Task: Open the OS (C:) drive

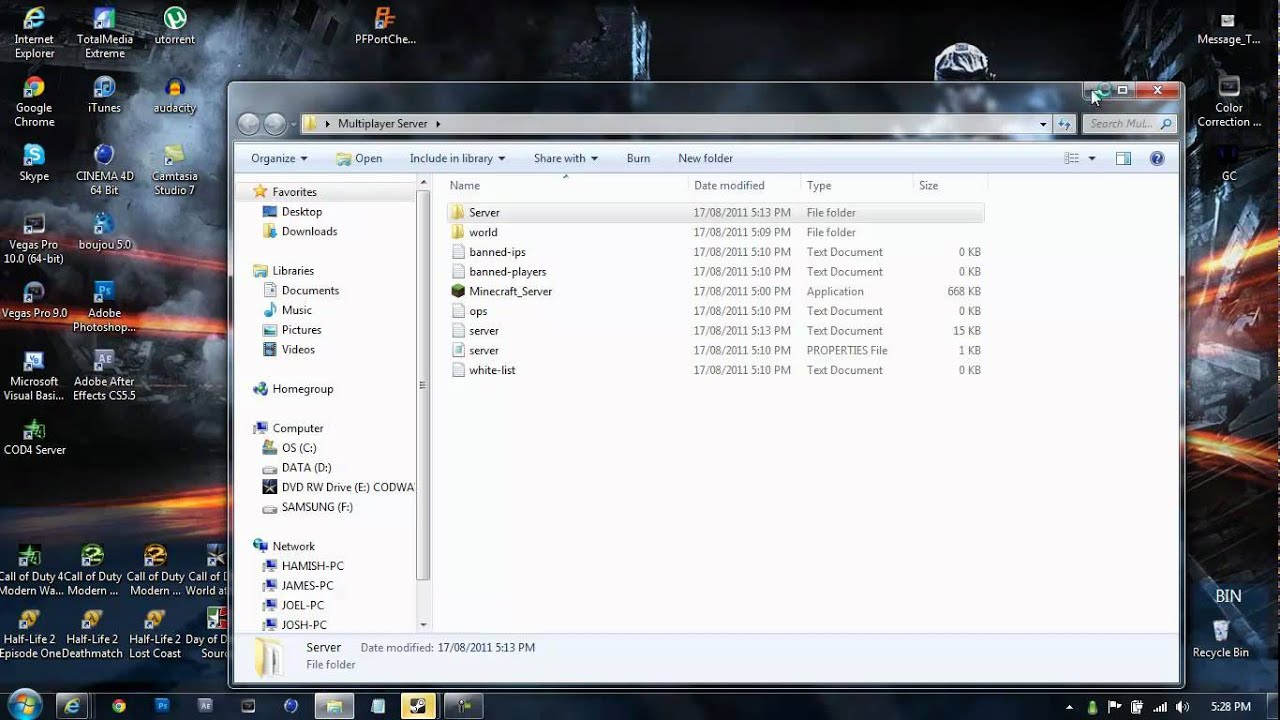Action: (x=289, y=448)
